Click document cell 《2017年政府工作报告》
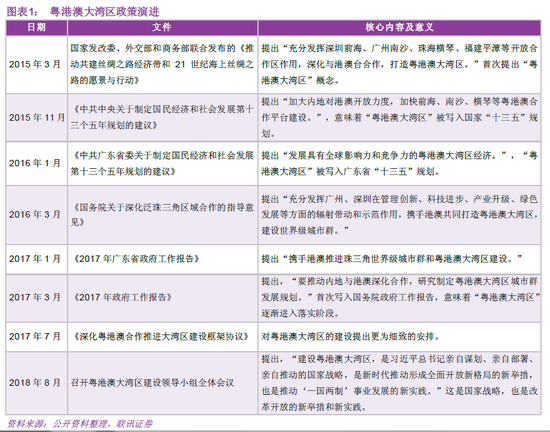Screen dimensions: 550x432 coord(162,298)
